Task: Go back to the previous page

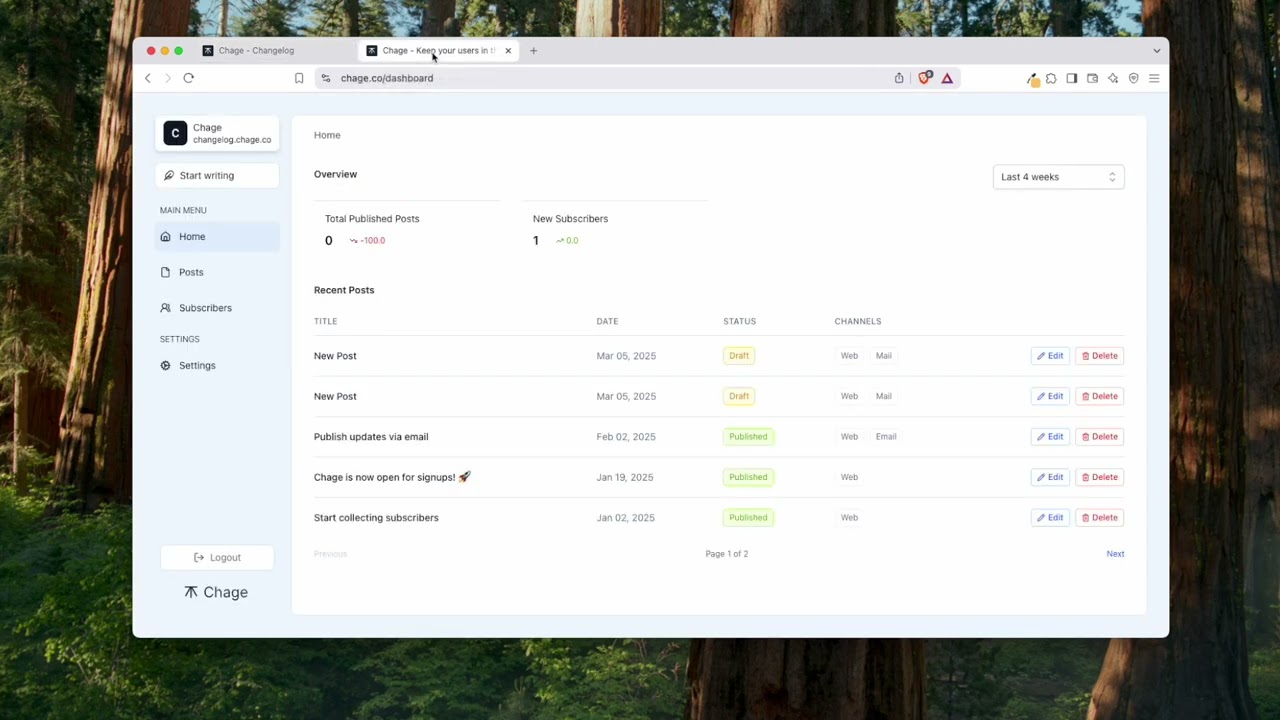Action: click(148, 78)
